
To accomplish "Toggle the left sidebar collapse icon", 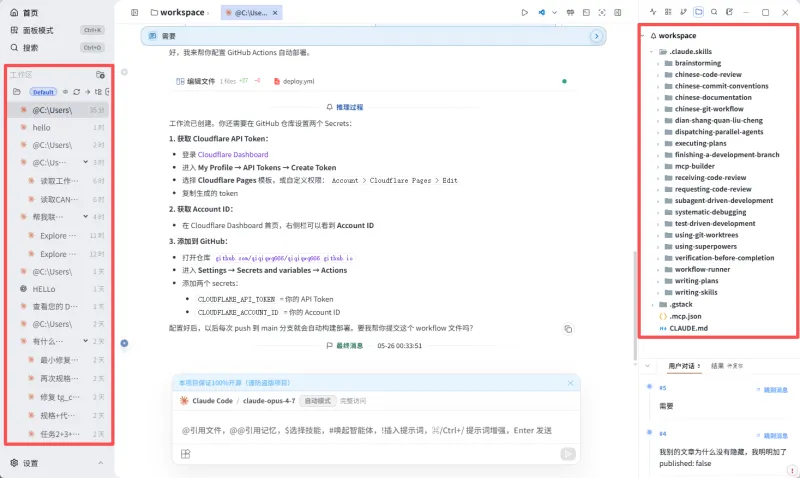I will (x=134, y=13).
